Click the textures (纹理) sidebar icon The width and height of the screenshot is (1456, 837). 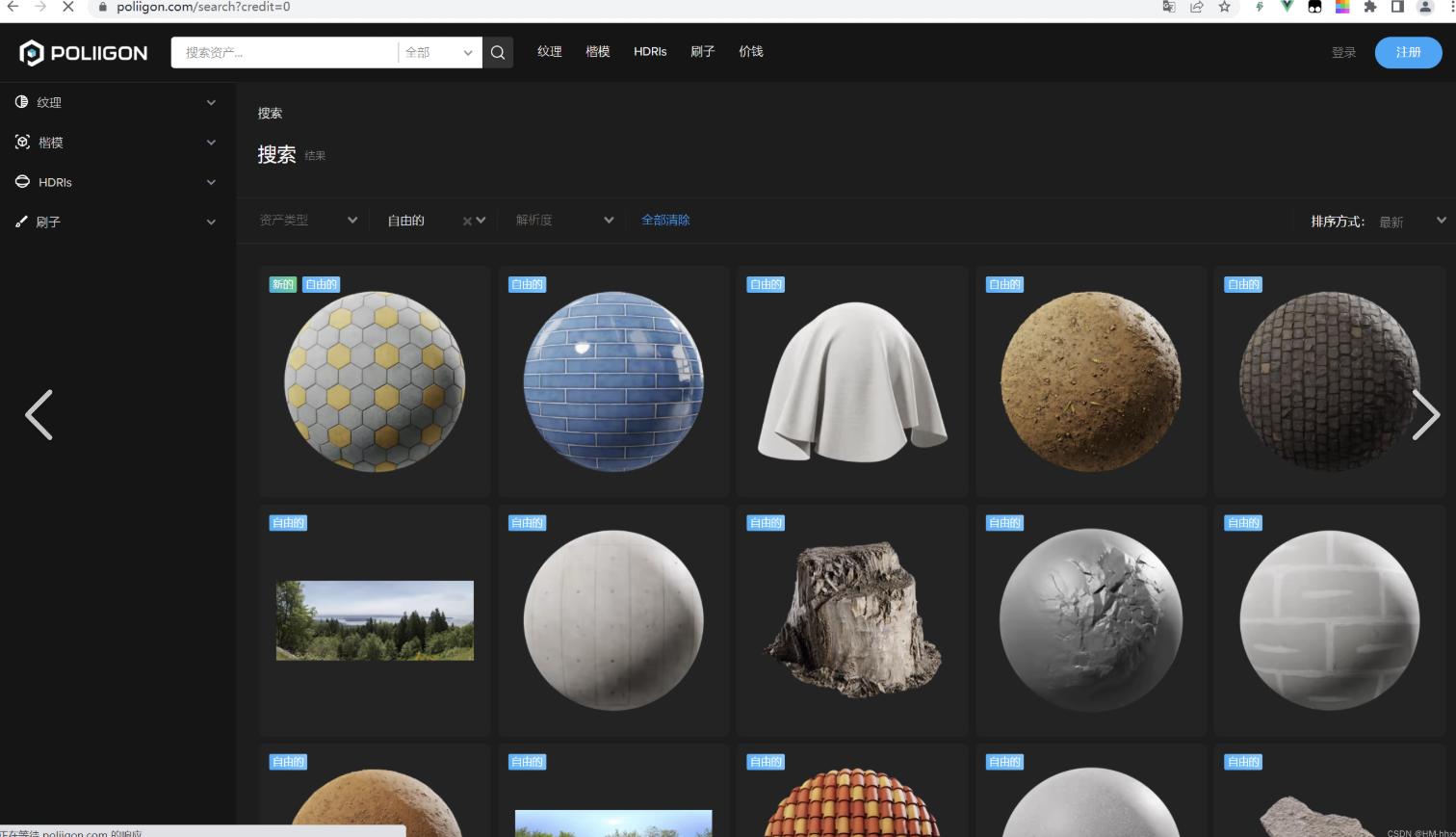click(22, 102)
